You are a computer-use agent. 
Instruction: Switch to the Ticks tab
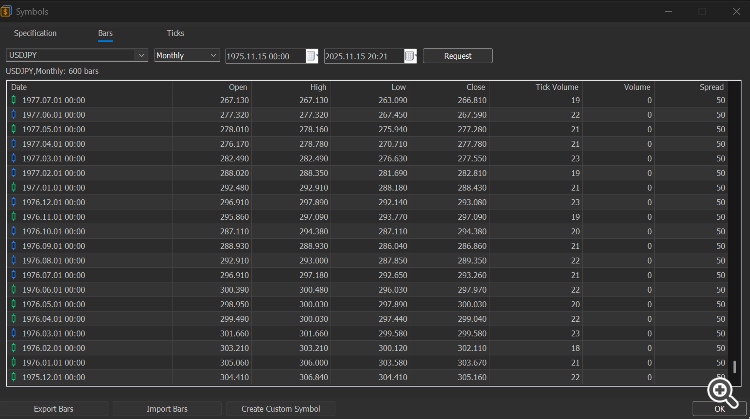tap(175, 34)
